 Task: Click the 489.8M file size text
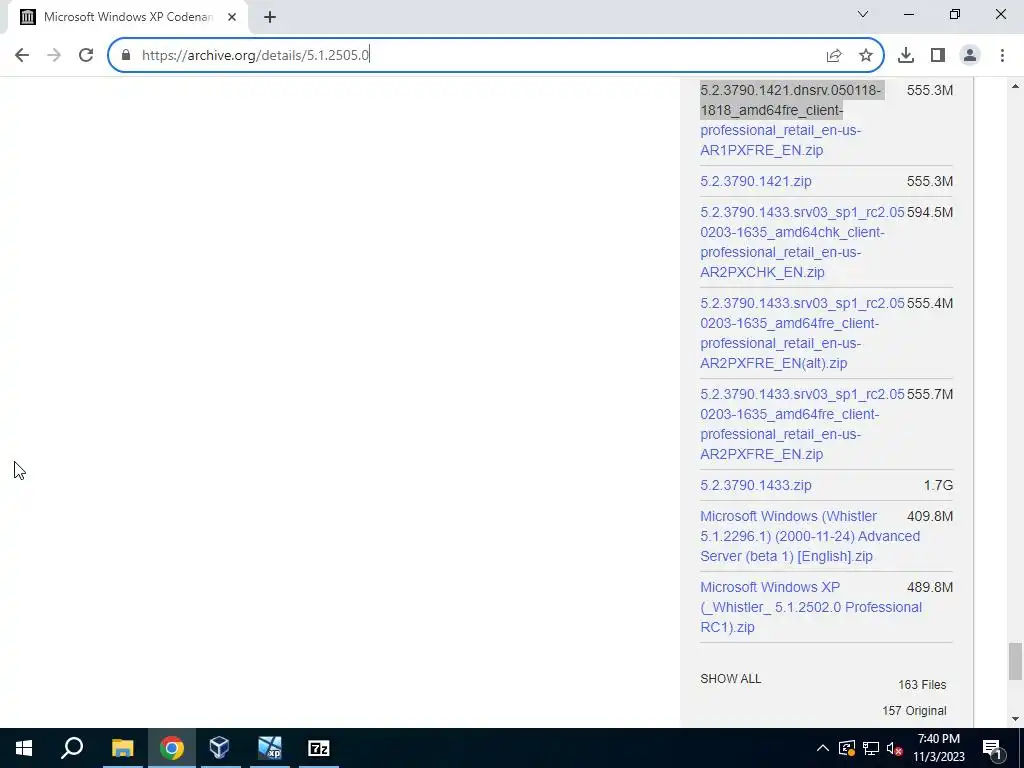pyautogui.click(x=930, y=587)
